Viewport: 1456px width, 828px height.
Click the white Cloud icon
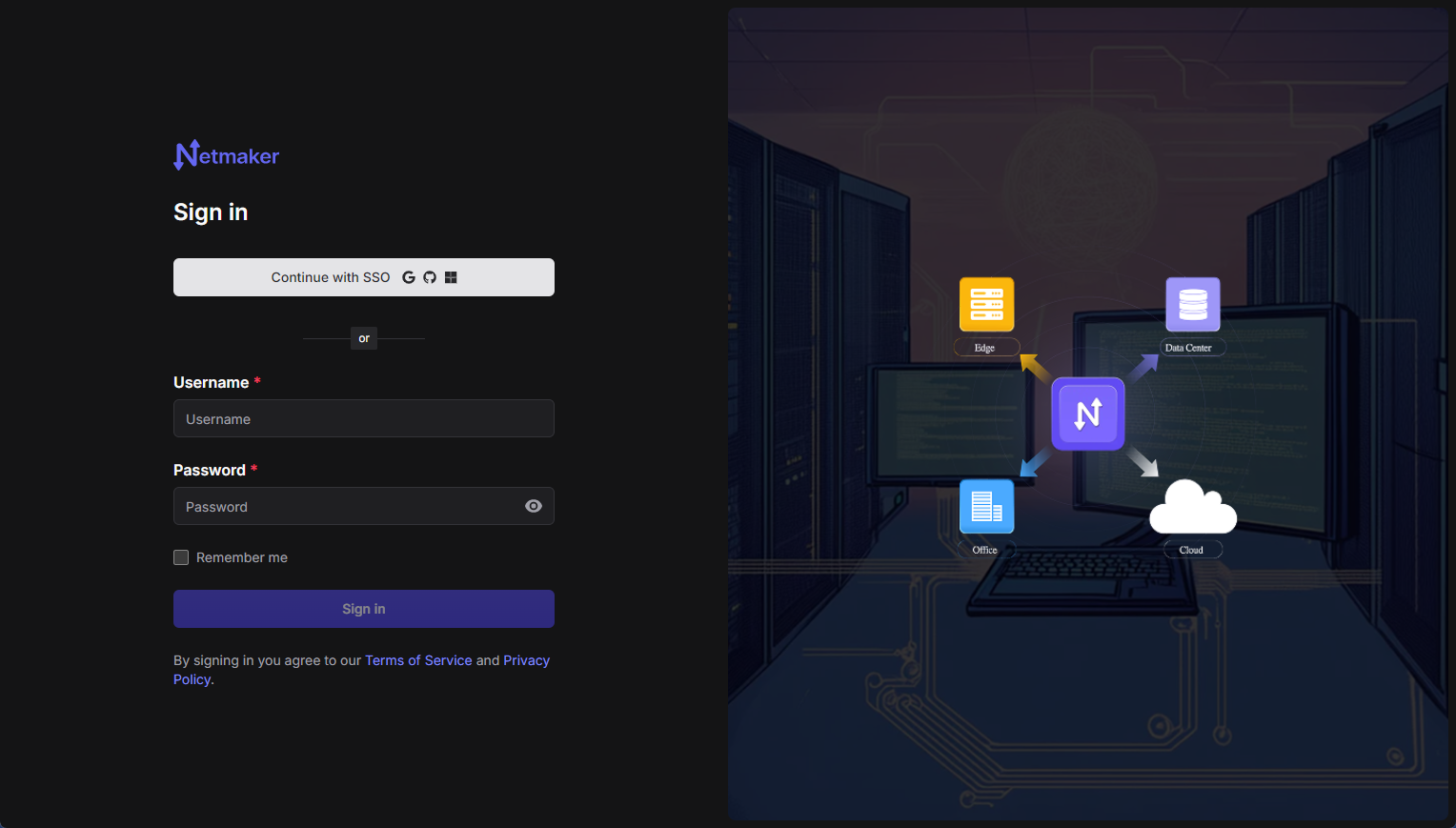pos(1193,506)
